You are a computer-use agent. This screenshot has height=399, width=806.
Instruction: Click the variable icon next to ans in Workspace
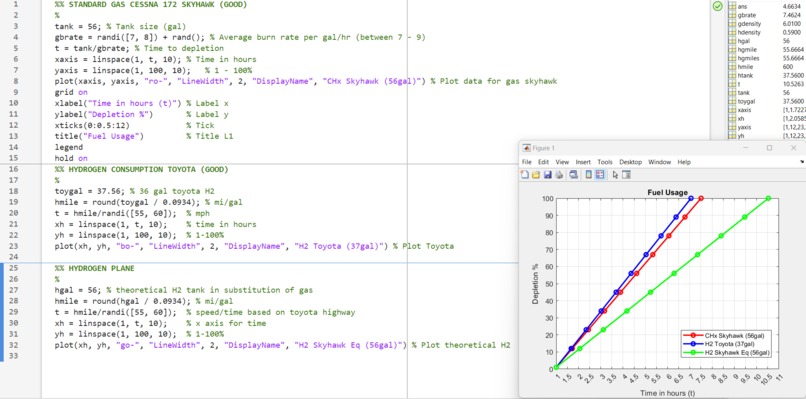(x=732, y=6)
